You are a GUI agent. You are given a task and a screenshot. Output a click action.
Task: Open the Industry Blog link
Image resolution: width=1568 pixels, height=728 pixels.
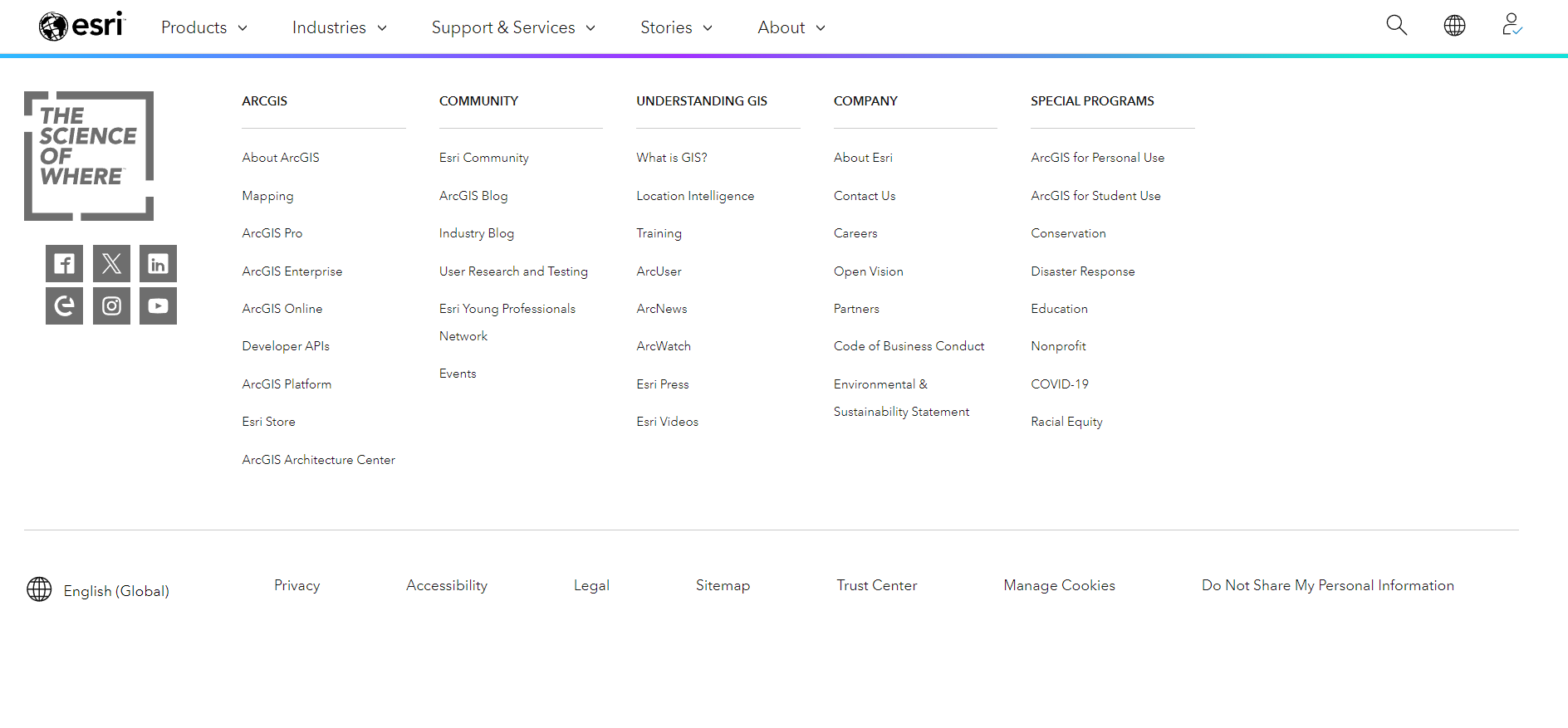(x=477, y=233)
